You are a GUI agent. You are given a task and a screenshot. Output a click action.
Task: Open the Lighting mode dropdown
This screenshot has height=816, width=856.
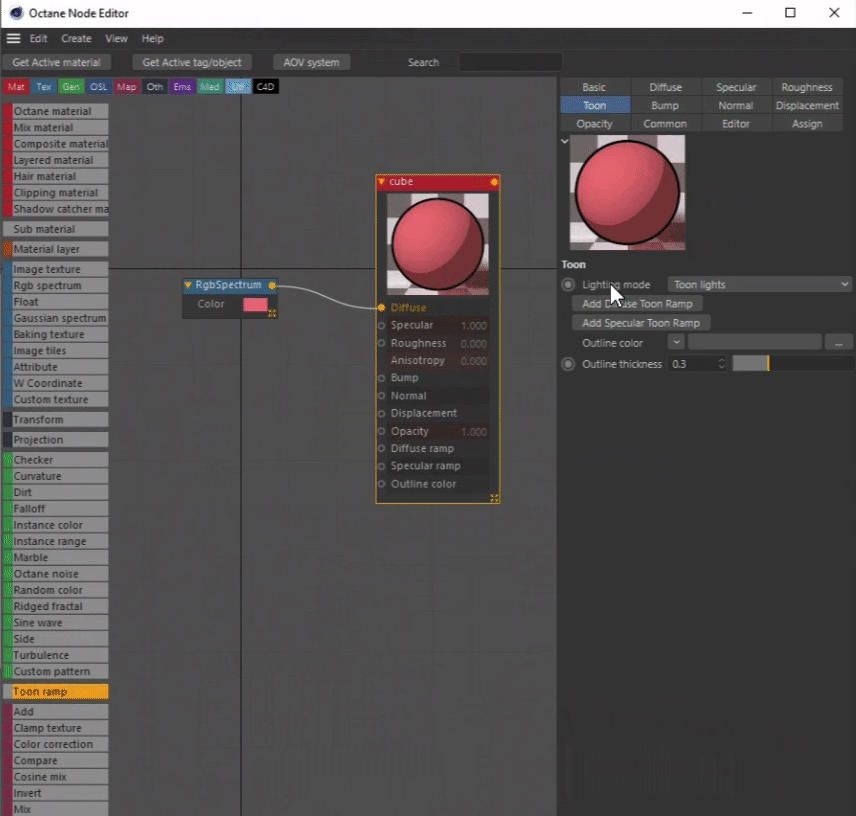click(x=759, y=284)
